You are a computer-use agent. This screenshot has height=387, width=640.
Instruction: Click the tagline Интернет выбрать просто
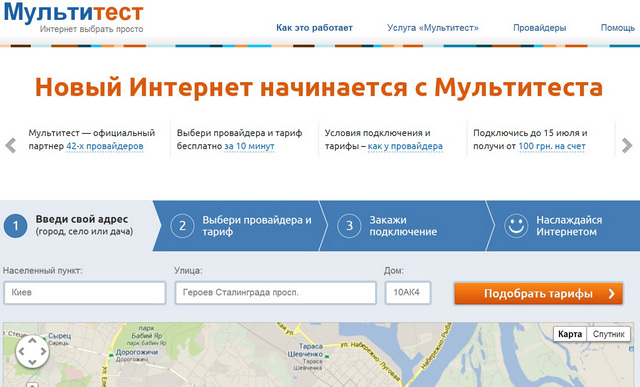(91, 29)
